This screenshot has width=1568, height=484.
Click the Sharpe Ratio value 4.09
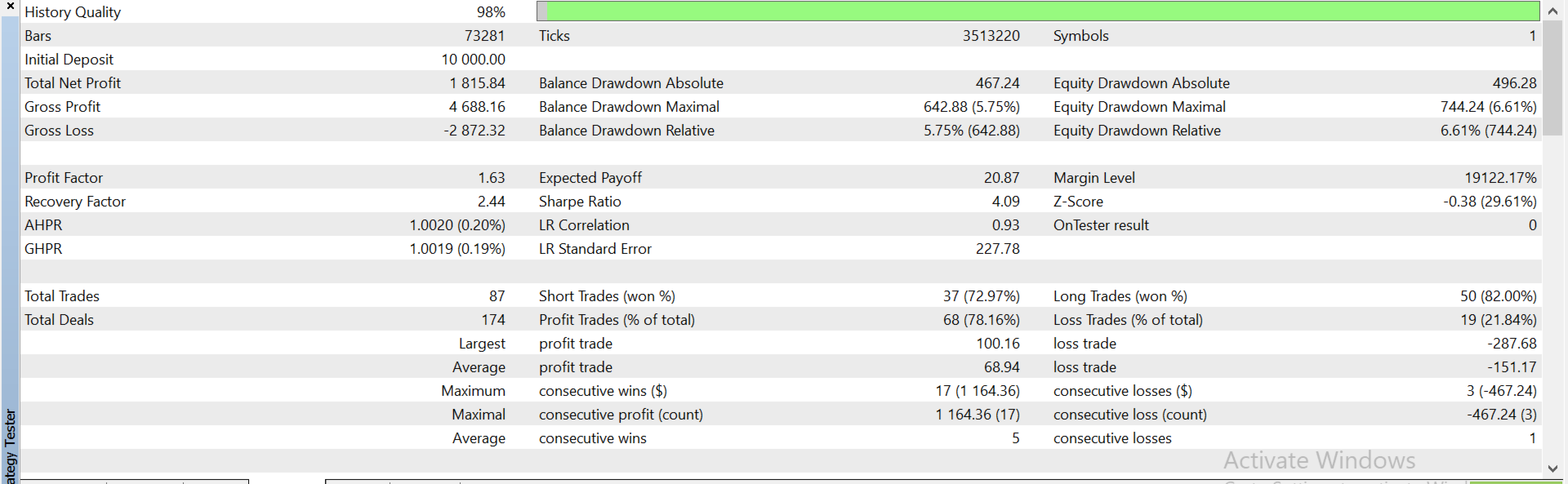pos(1005,202)
